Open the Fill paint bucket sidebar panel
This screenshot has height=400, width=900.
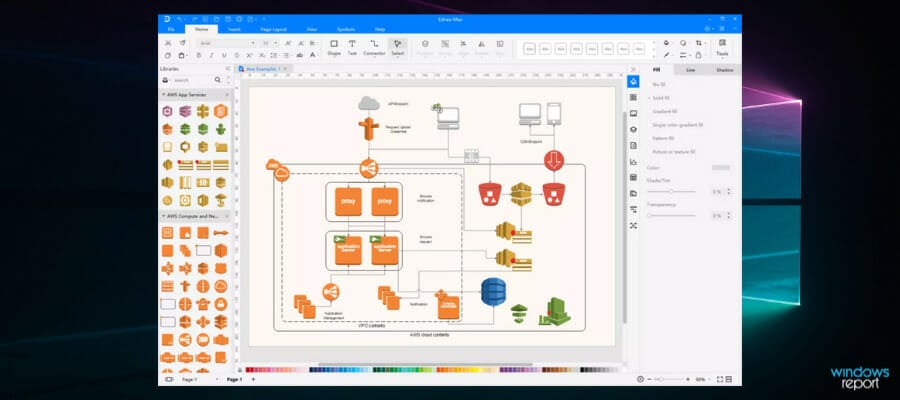(633, 82)
